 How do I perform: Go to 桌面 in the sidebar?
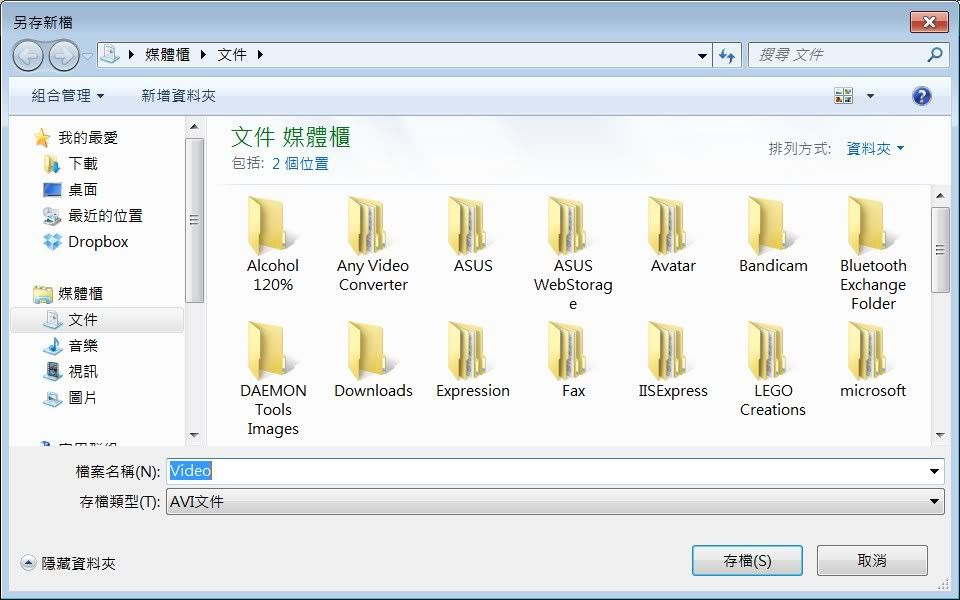[70, 190]
